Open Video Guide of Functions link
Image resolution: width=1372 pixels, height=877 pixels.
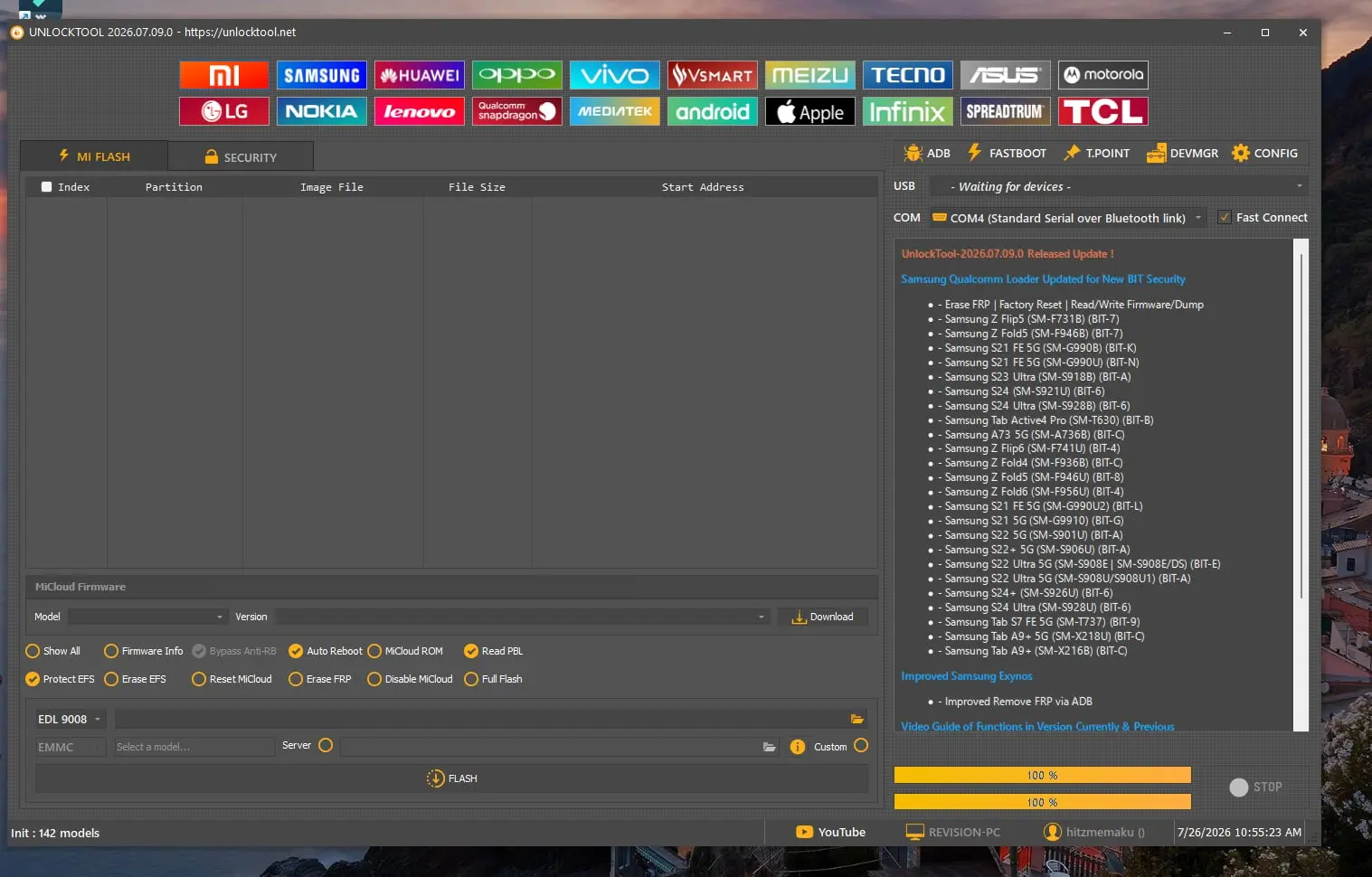[1037, 726]
